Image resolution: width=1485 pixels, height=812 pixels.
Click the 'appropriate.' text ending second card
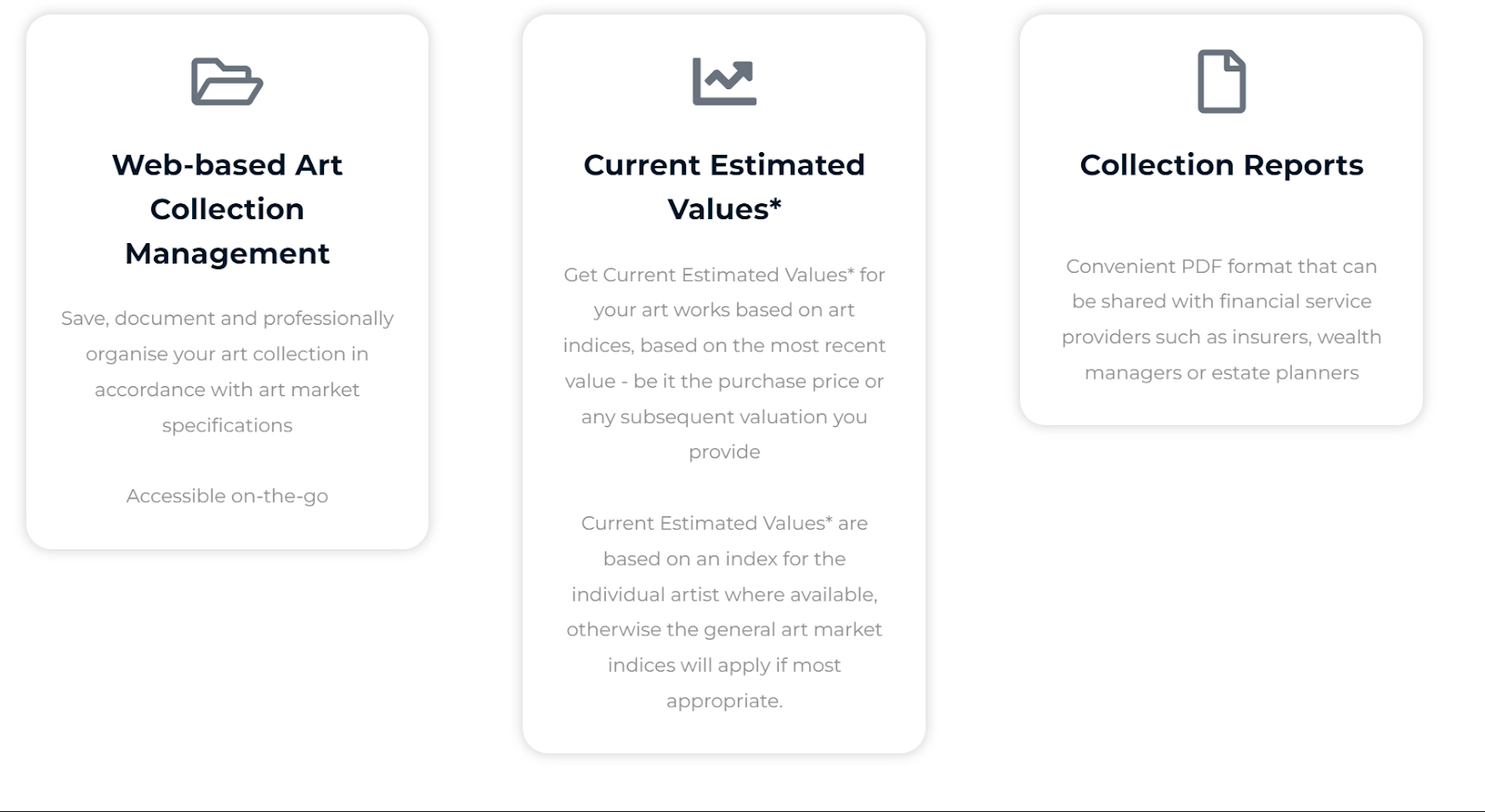[x=724, y=701]
